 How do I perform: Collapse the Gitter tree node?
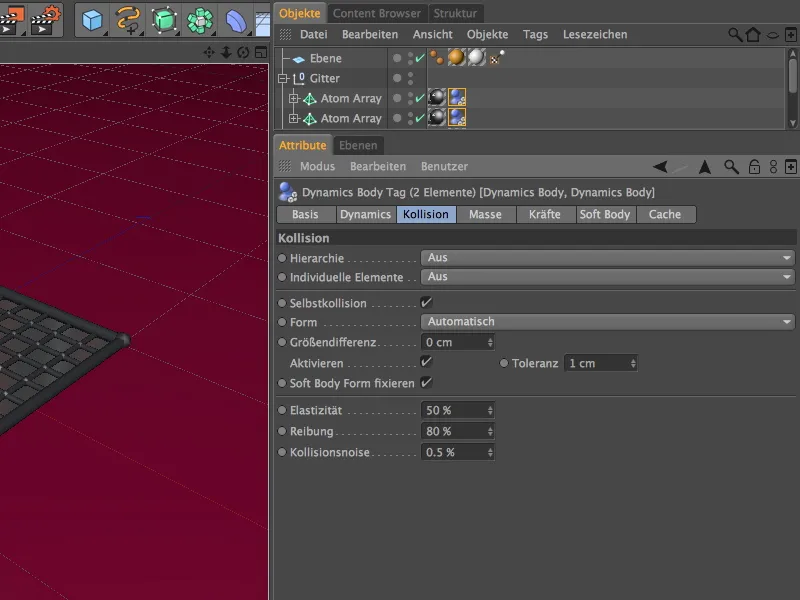pos(282,79)
